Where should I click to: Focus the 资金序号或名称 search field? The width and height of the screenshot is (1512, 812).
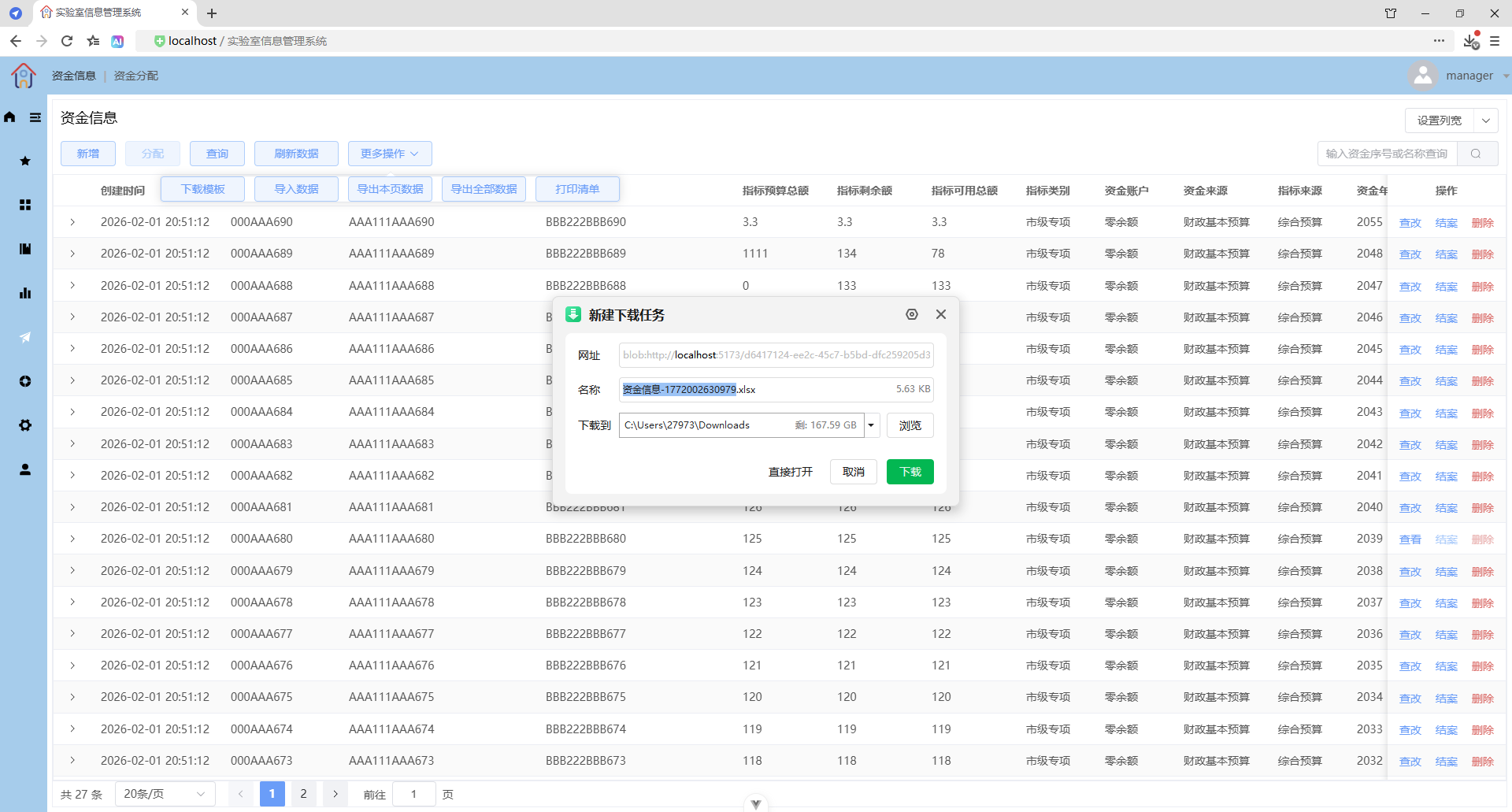coord(1388,154)
